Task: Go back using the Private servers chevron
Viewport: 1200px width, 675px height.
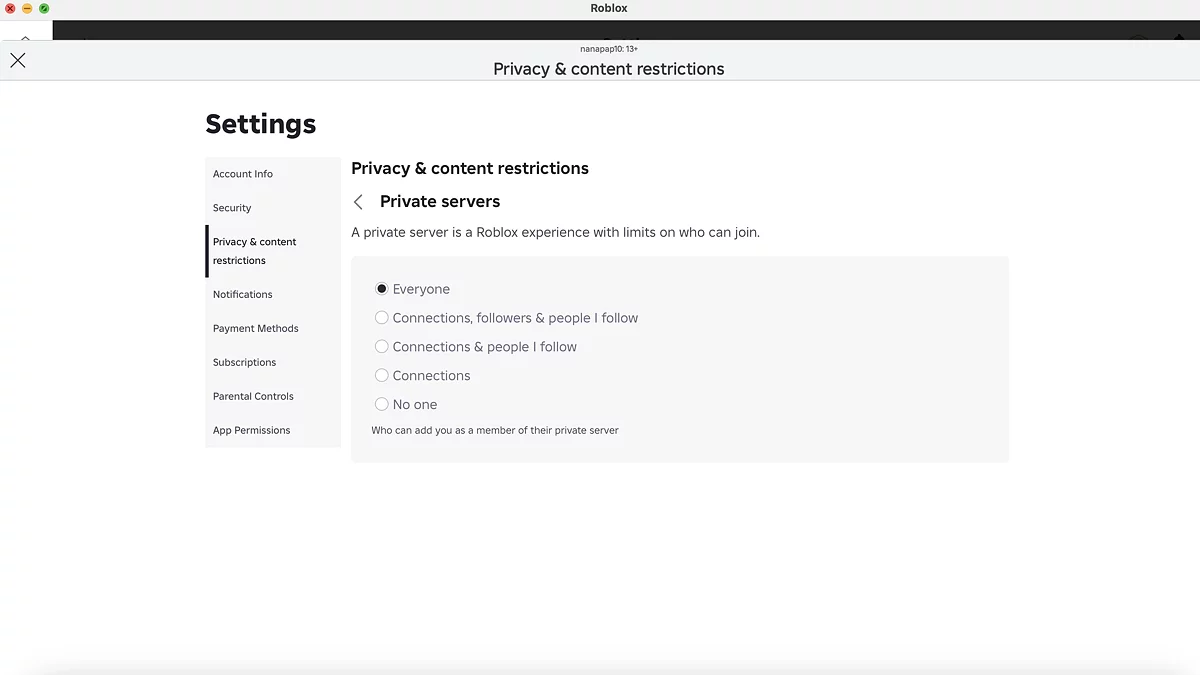Action: click(359, 202)
